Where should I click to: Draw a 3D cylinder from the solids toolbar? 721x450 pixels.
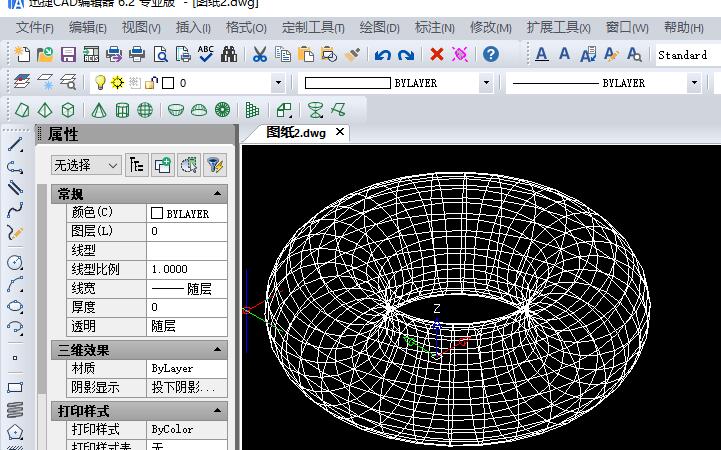[x=122, y=110]
